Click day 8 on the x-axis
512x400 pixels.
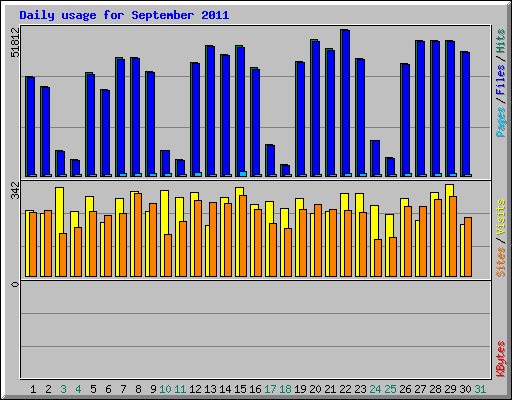138,389
